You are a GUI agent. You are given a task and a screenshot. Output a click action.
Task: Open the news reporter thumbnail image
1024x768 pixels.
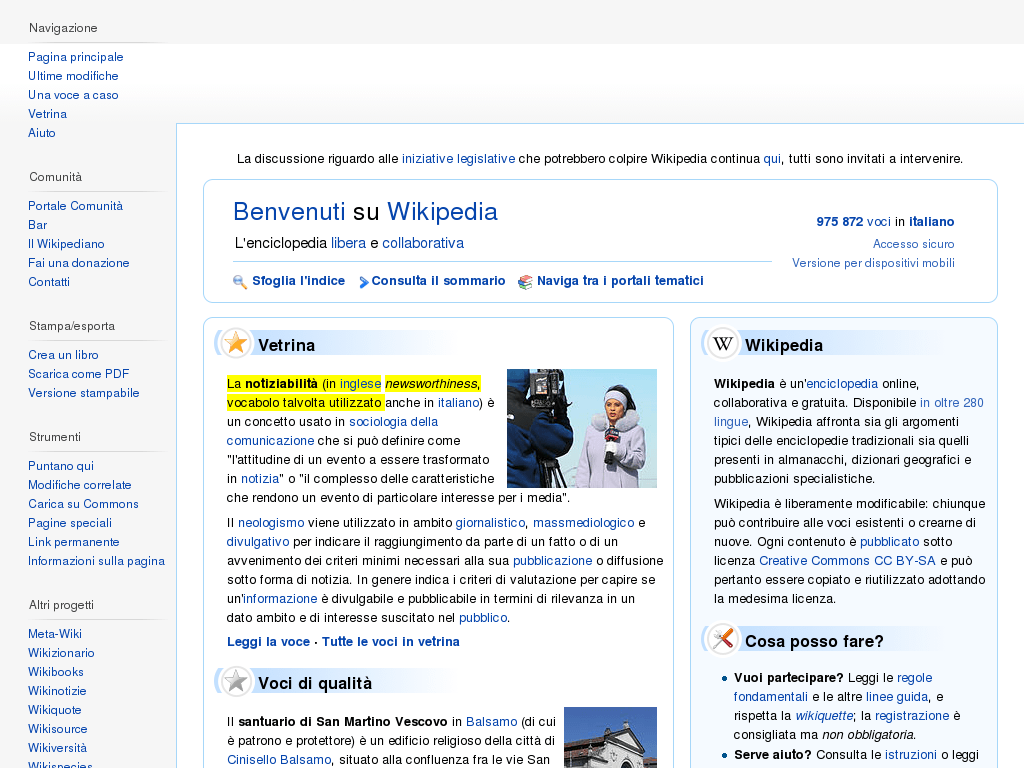click(581, 428)
